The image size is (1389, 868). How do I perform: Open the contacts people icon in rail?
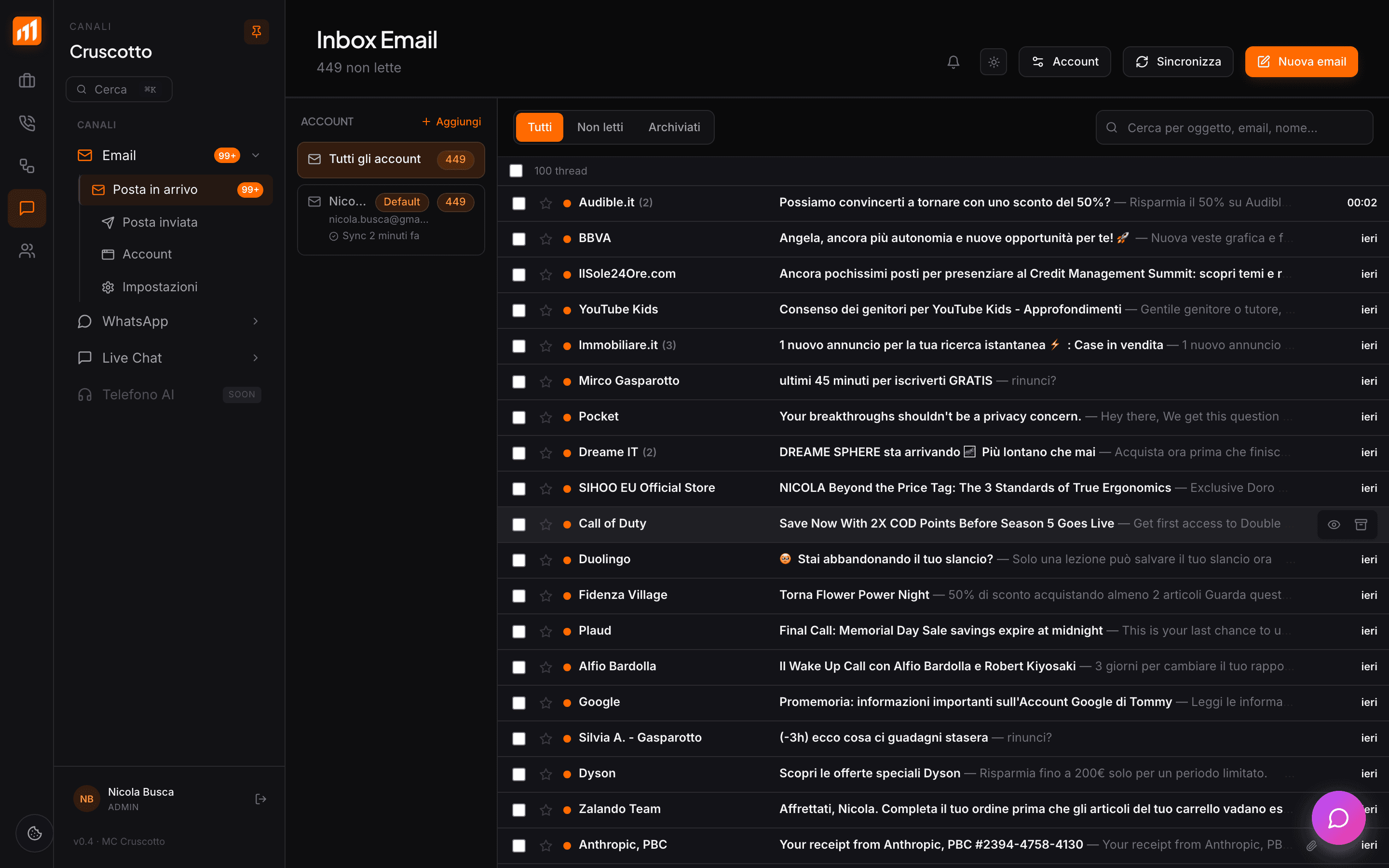click(x=27, y=251)
